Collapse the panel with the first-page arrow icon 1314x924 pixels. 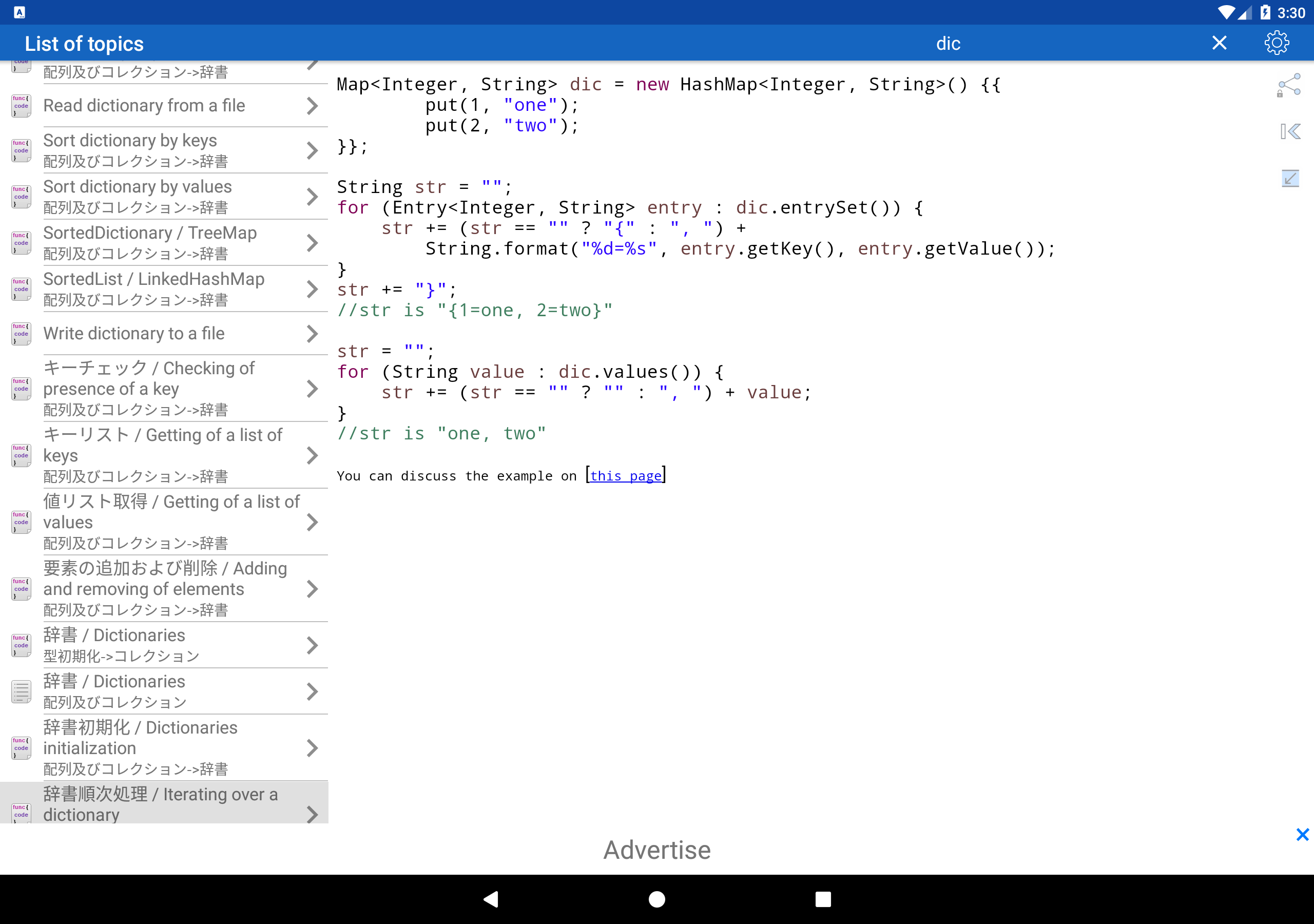[x=1290, y=132]
